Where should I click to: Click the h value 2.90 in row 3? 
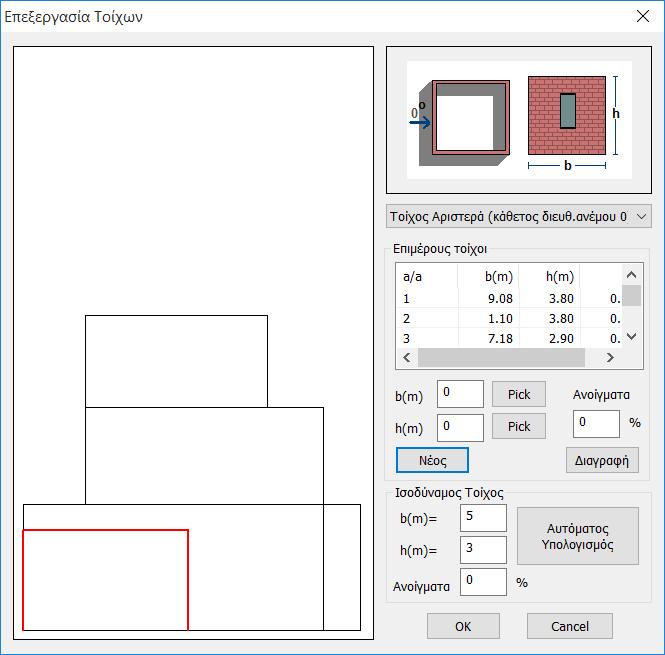[561, 339]
